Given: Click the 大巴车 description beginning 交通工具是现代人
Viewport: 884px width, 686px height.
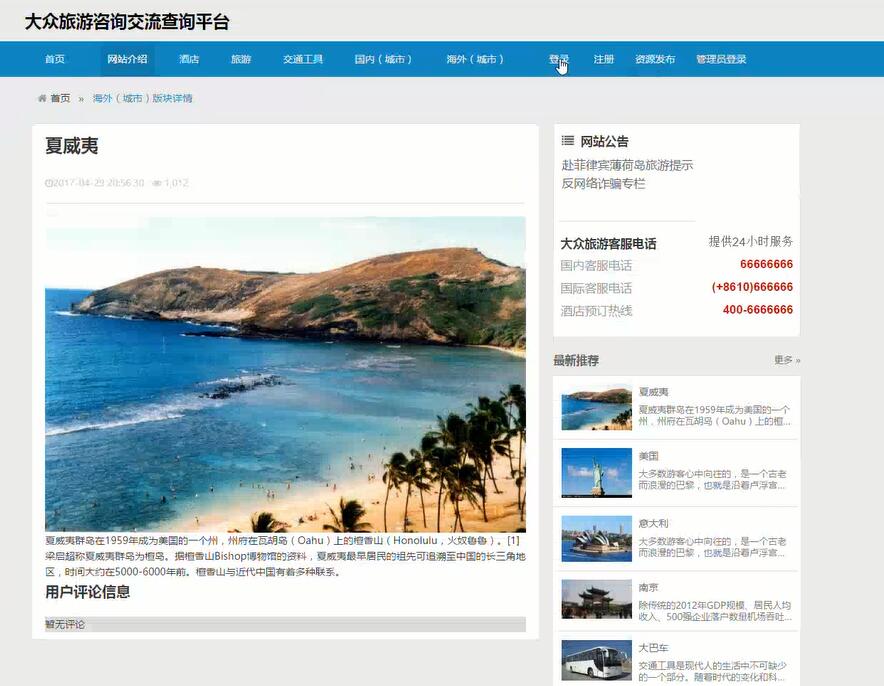Looking at the screenshot, I should 713,671.
